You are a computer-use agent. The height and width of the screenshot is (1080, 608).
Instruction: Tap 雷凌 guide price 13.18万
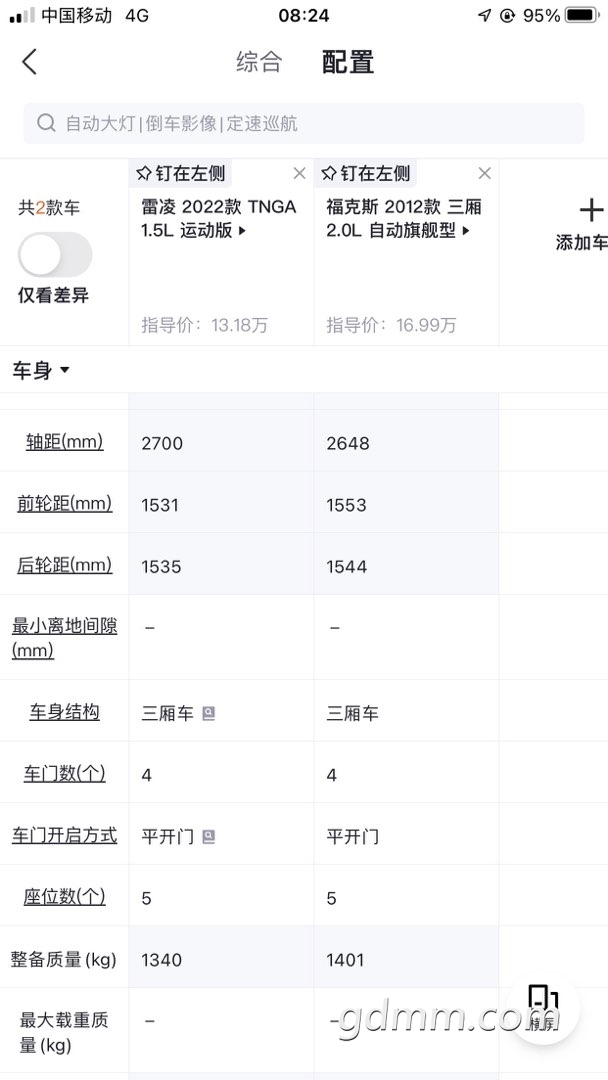coord(205,324)
